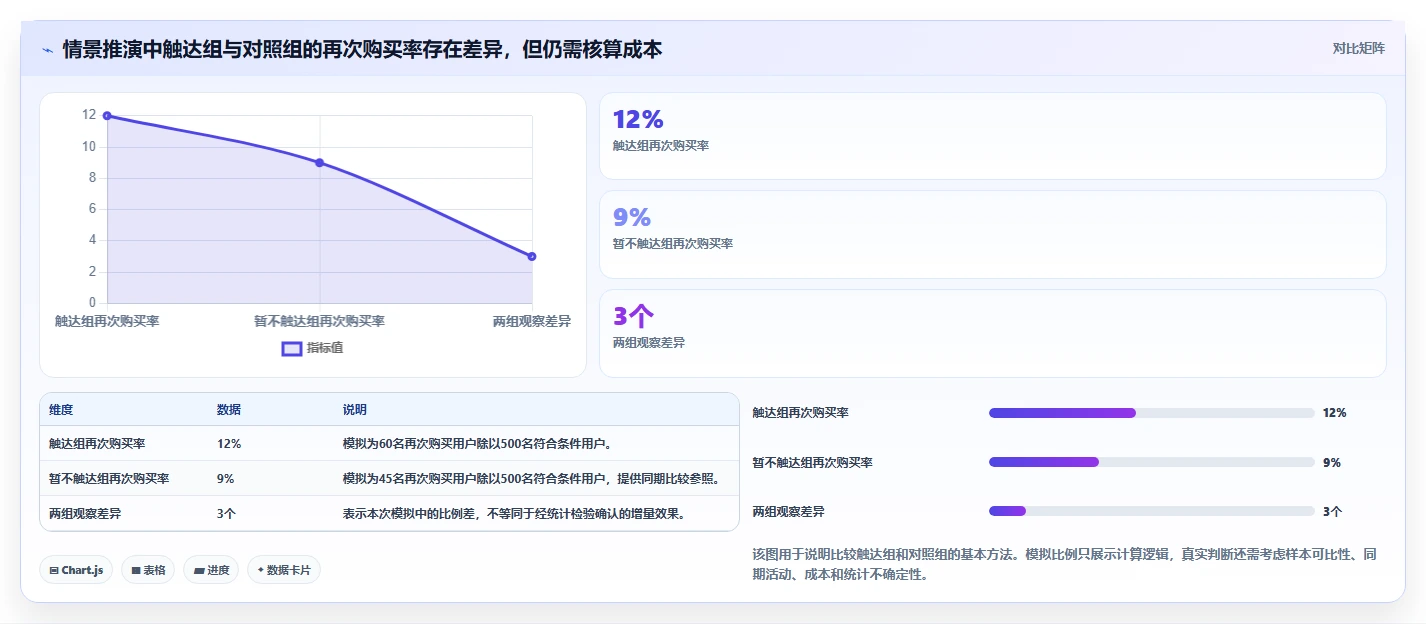1426x624 pixels.
Task: Click the chart data point for 触达组再次购买率
Action: 107,116
